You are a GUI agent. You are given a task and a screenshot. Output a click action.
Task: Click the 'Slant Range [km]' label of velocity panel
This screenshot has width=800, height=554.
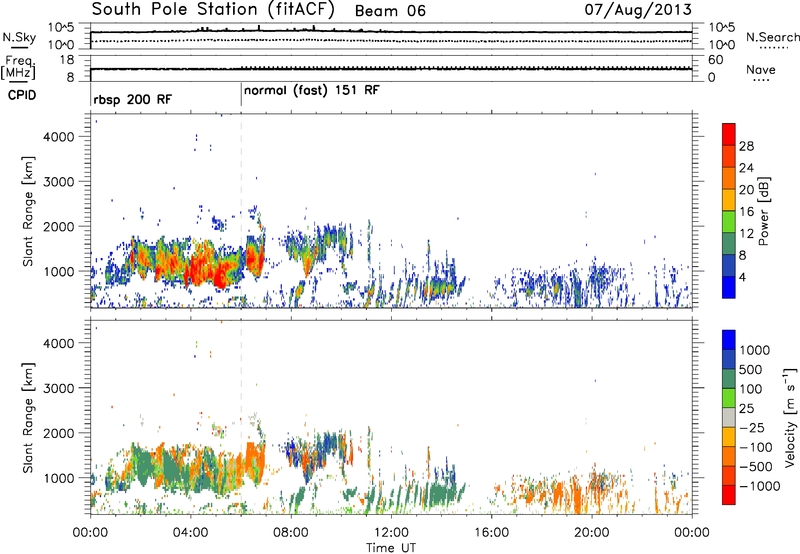click(x=28, y=418)
